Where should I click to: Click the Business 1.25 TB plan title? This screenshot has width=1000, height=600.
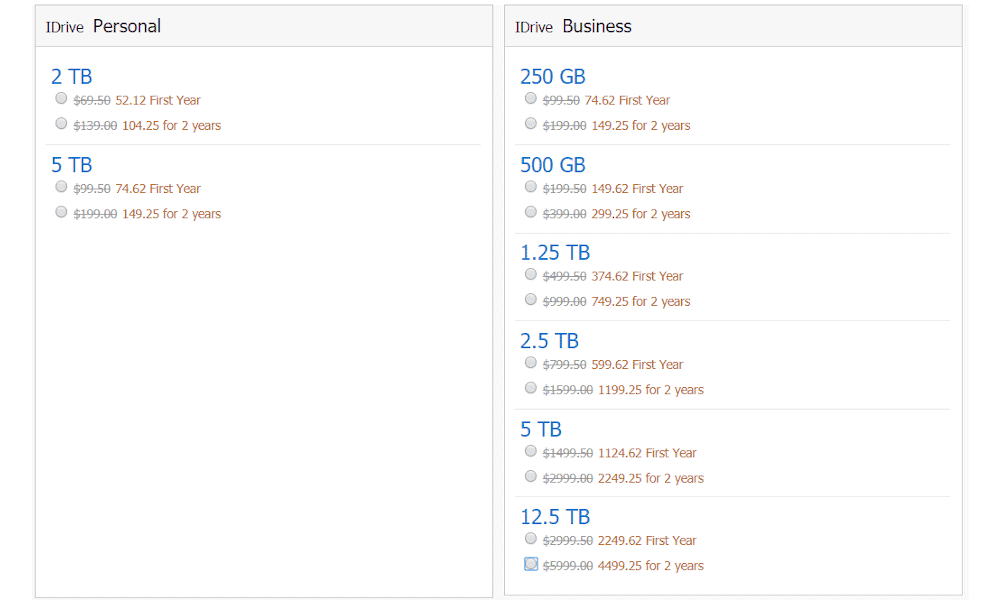click(x=555, y=252)
